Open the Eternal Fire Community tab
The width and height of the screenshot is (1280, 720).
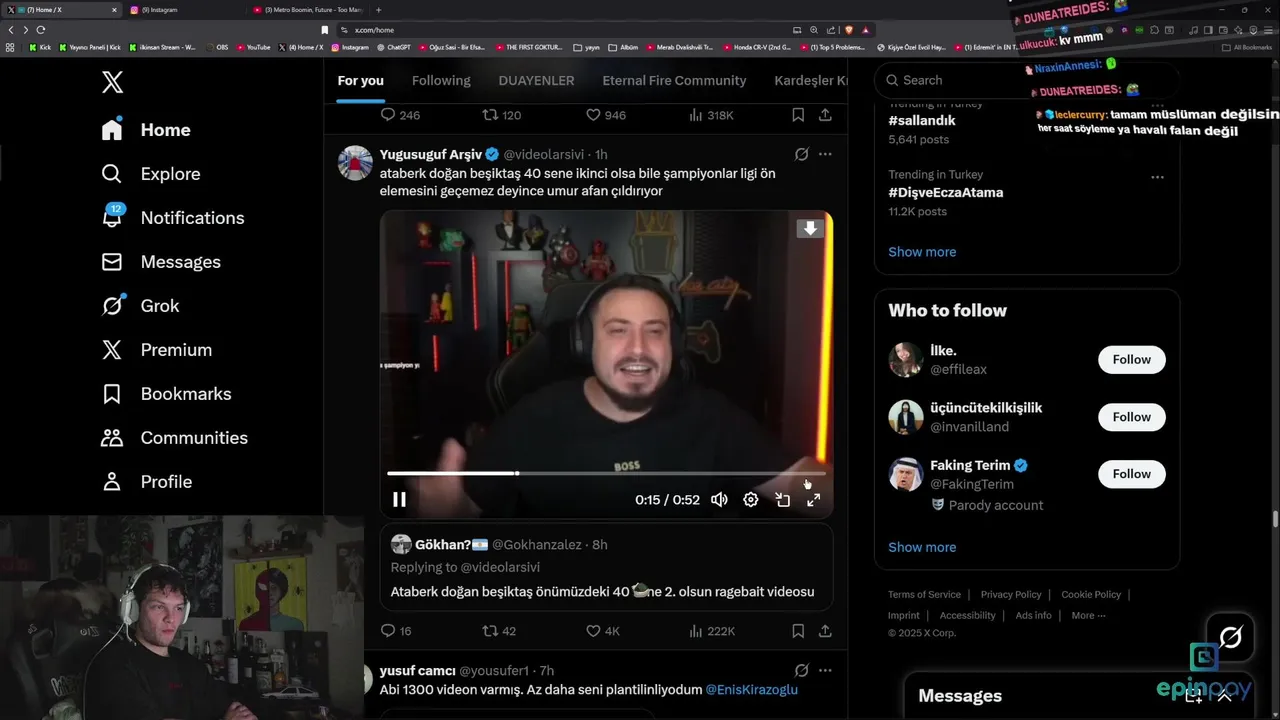(674, 80)
